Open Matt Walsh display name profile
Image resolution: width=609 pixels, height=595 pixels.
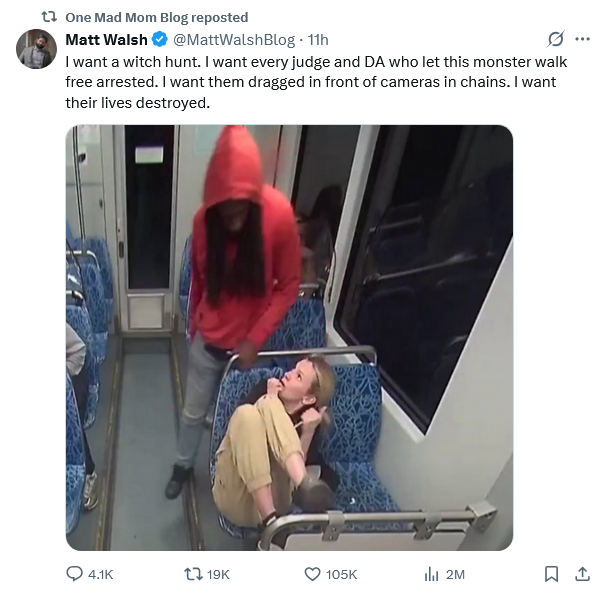click(106, 40)
